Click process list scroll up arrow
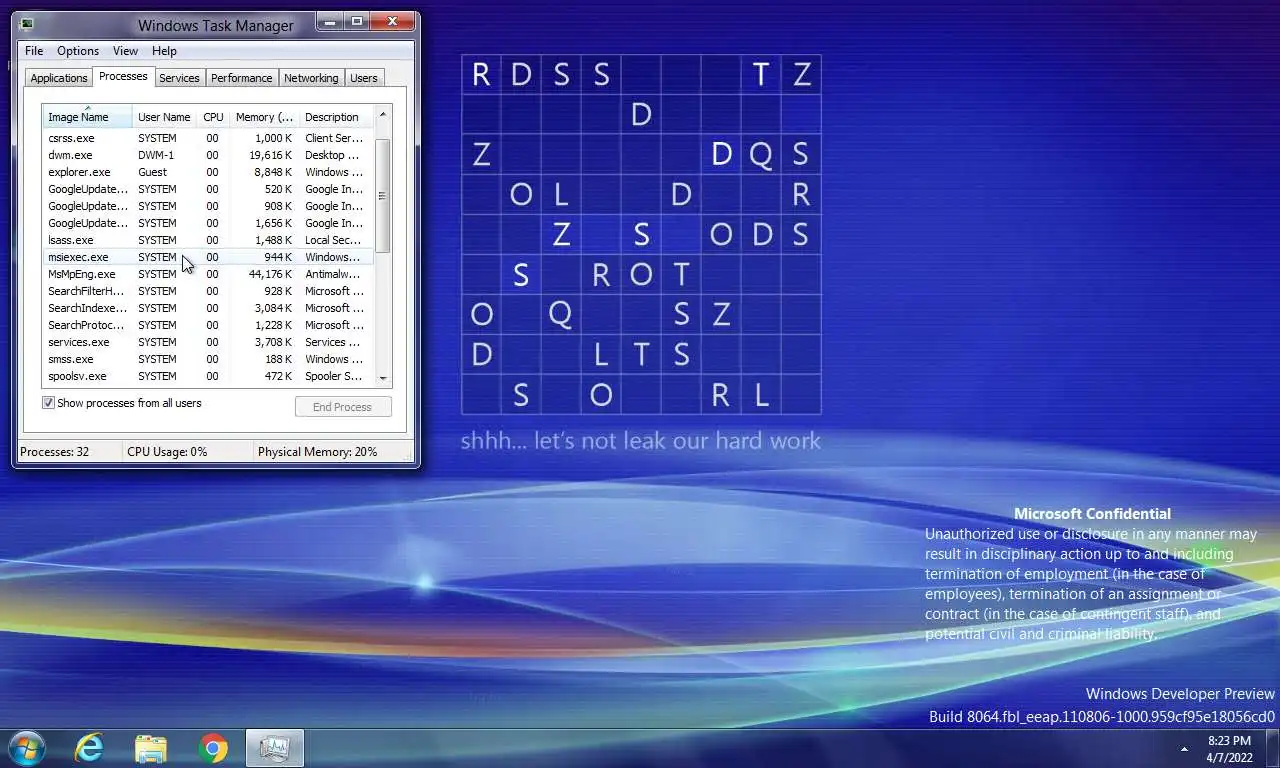The image size is (1280, 768). (383, 115)
